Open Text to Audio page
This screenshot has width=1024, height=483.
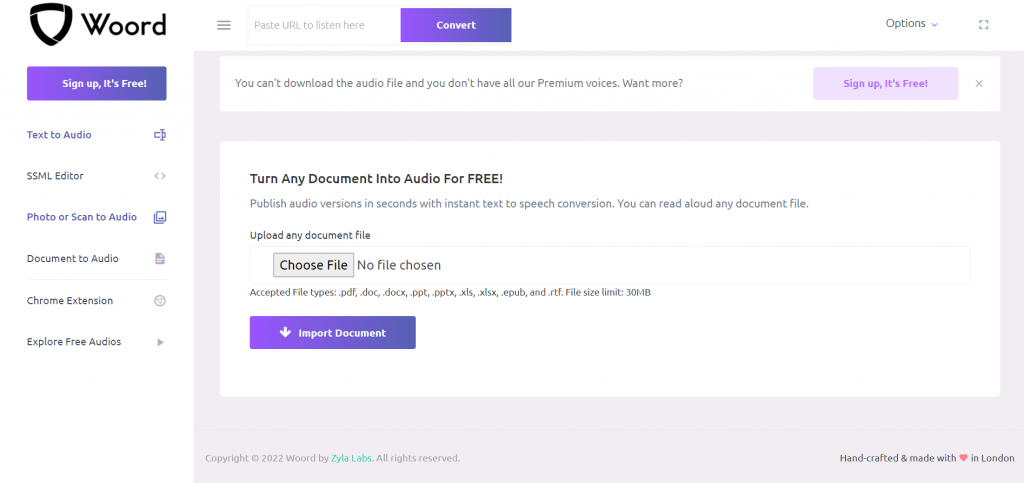[59, 135]
